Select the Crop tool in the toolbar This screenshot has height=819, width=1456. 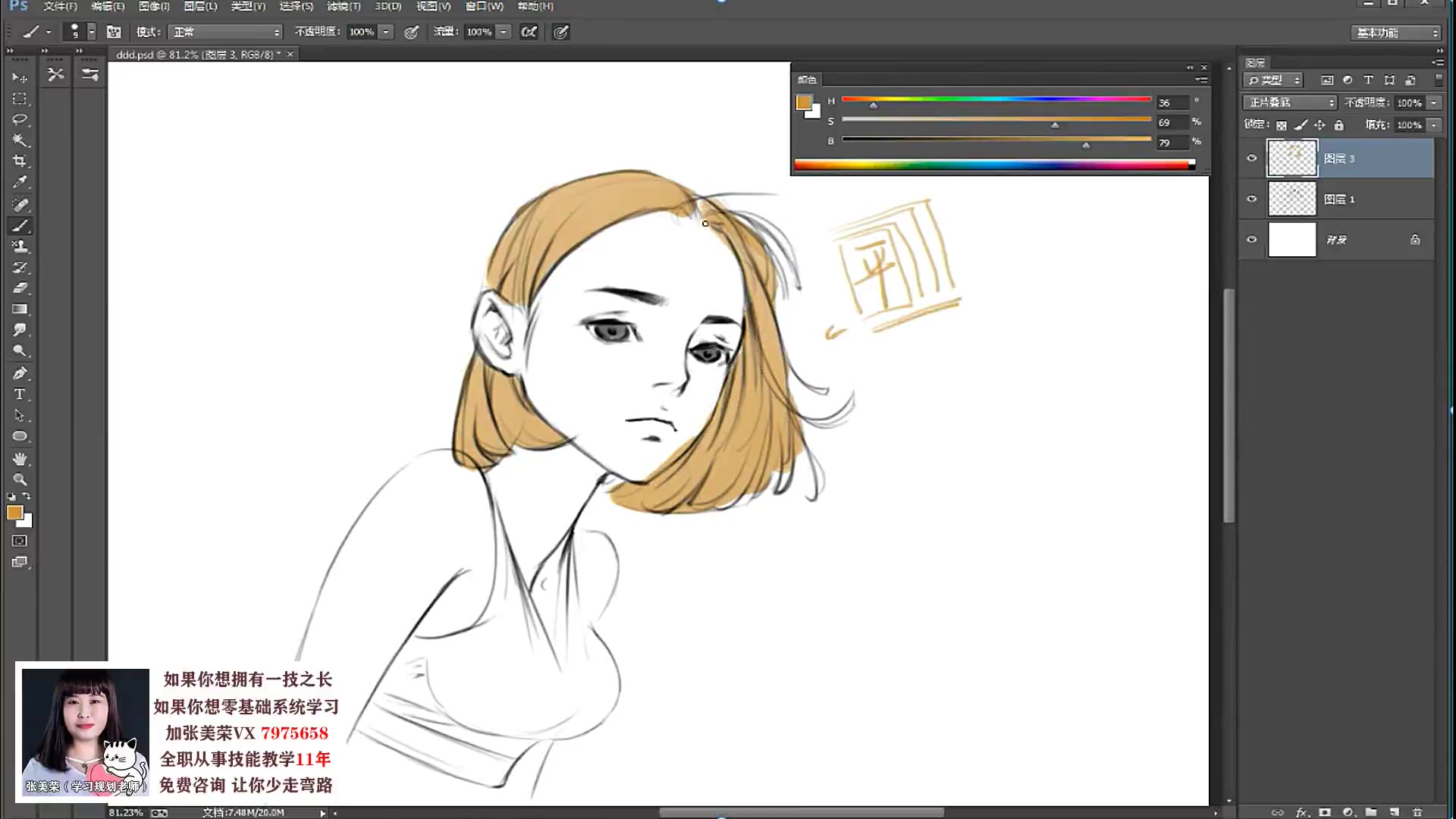coord(20,160)
